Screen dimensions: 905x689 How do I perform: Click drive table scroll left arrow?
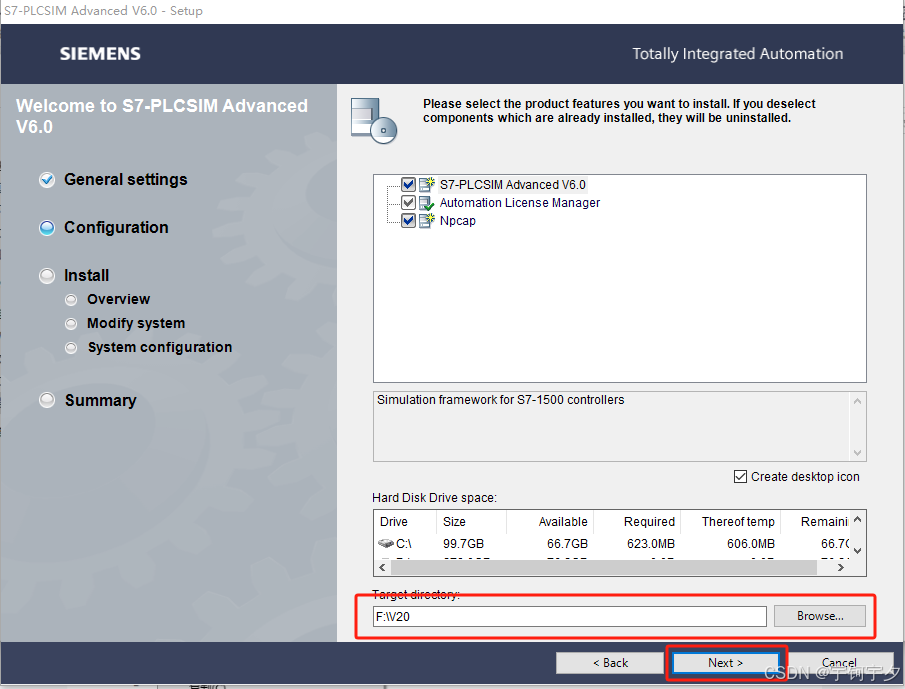point(382,568)
